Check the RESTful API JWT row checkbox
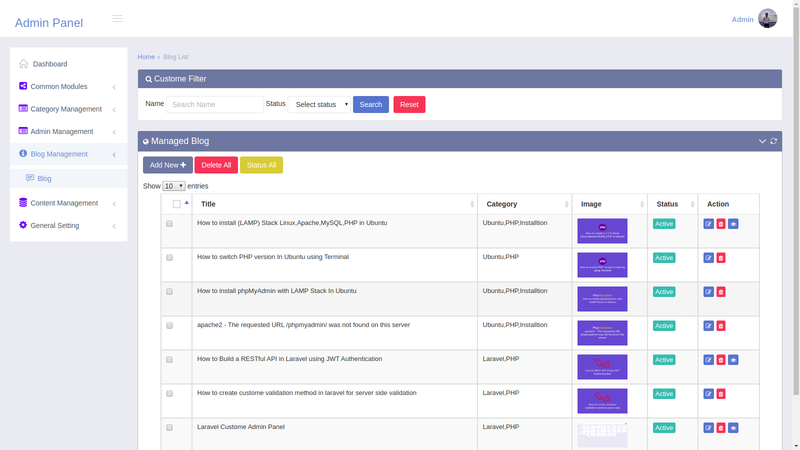Screen dimensions: 800x450 (x=169, y=360)
